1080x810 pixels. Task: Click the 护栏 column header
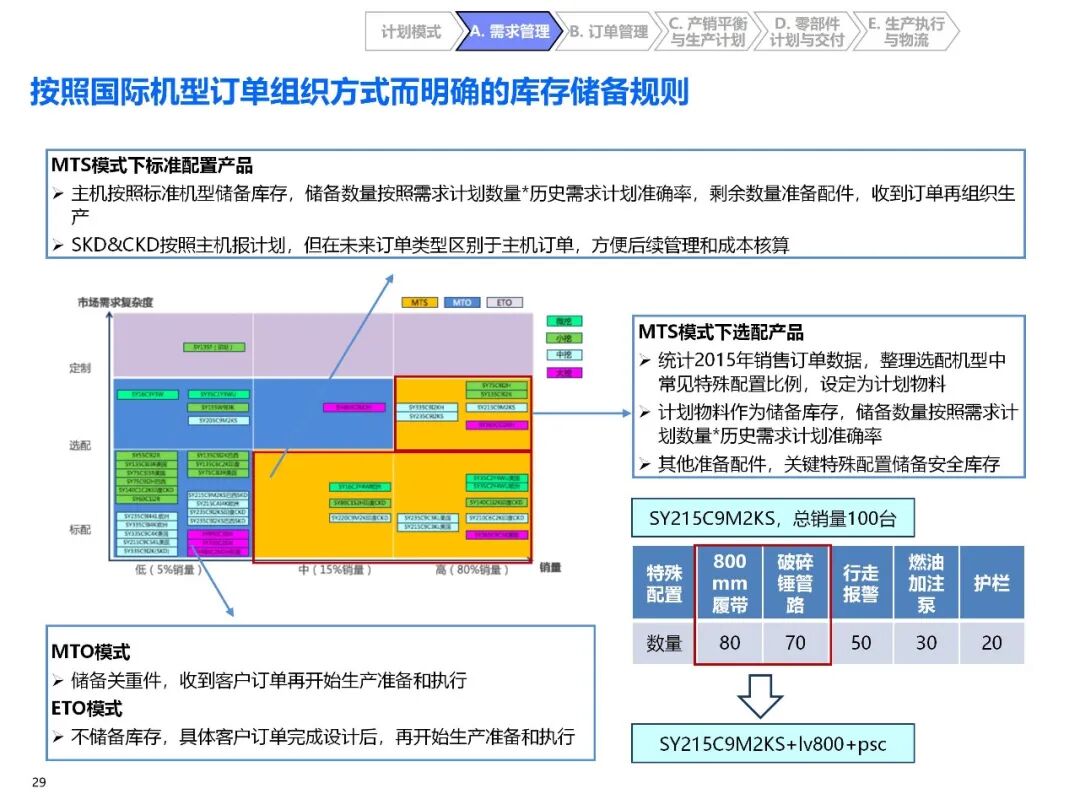pyautogui.click(x=991, y=583)
